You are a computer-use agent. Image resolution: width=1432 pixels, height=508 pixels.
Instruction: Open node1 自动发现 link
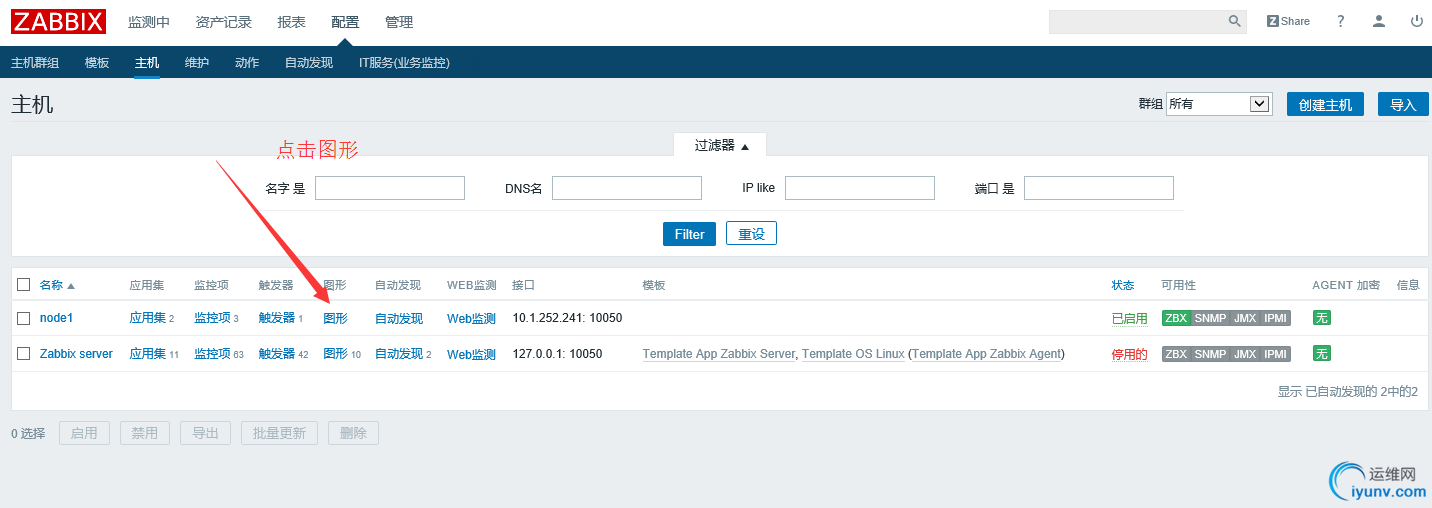pyautogui.click(x=399, y=318)
